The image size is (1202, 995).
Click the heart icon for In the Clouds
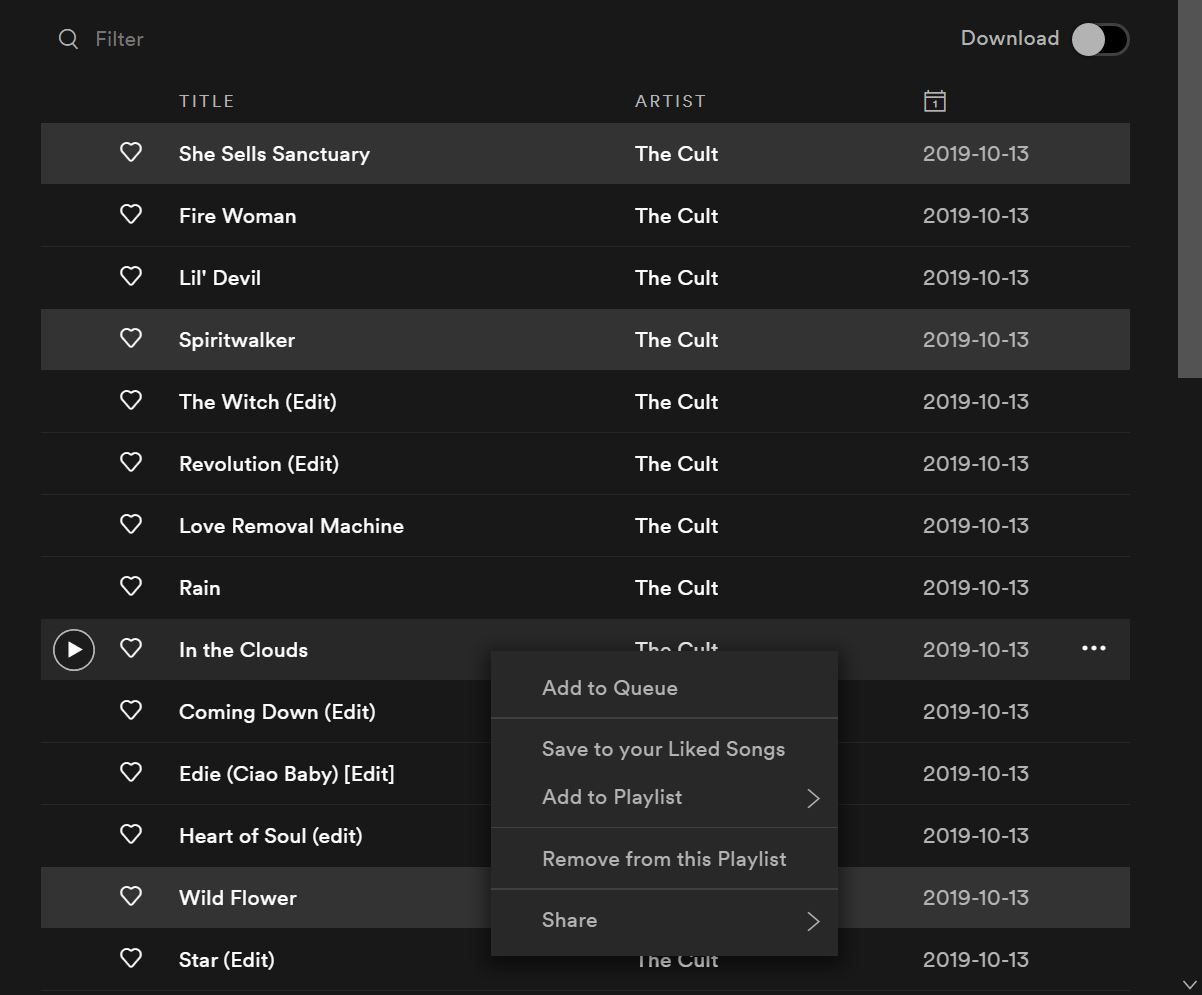[x=131, y=648]
